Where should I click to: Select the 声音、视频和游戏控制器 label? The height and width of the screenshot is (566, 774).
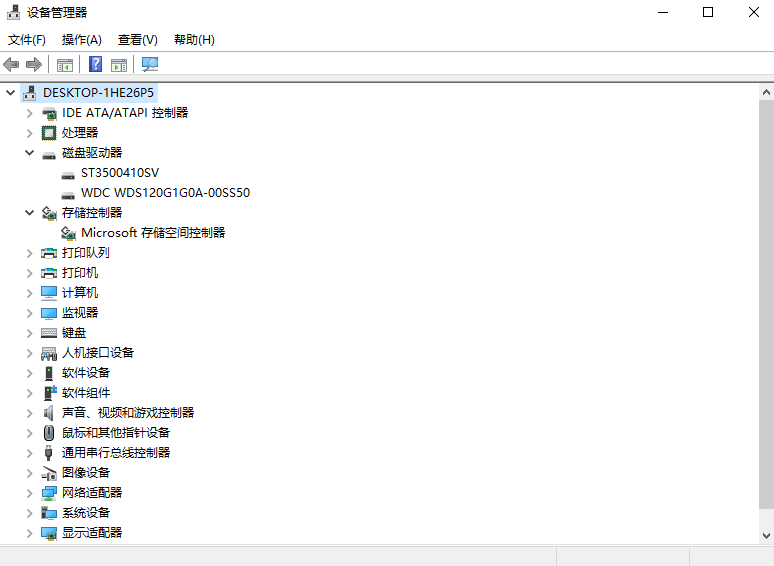[x=128, y=413]
